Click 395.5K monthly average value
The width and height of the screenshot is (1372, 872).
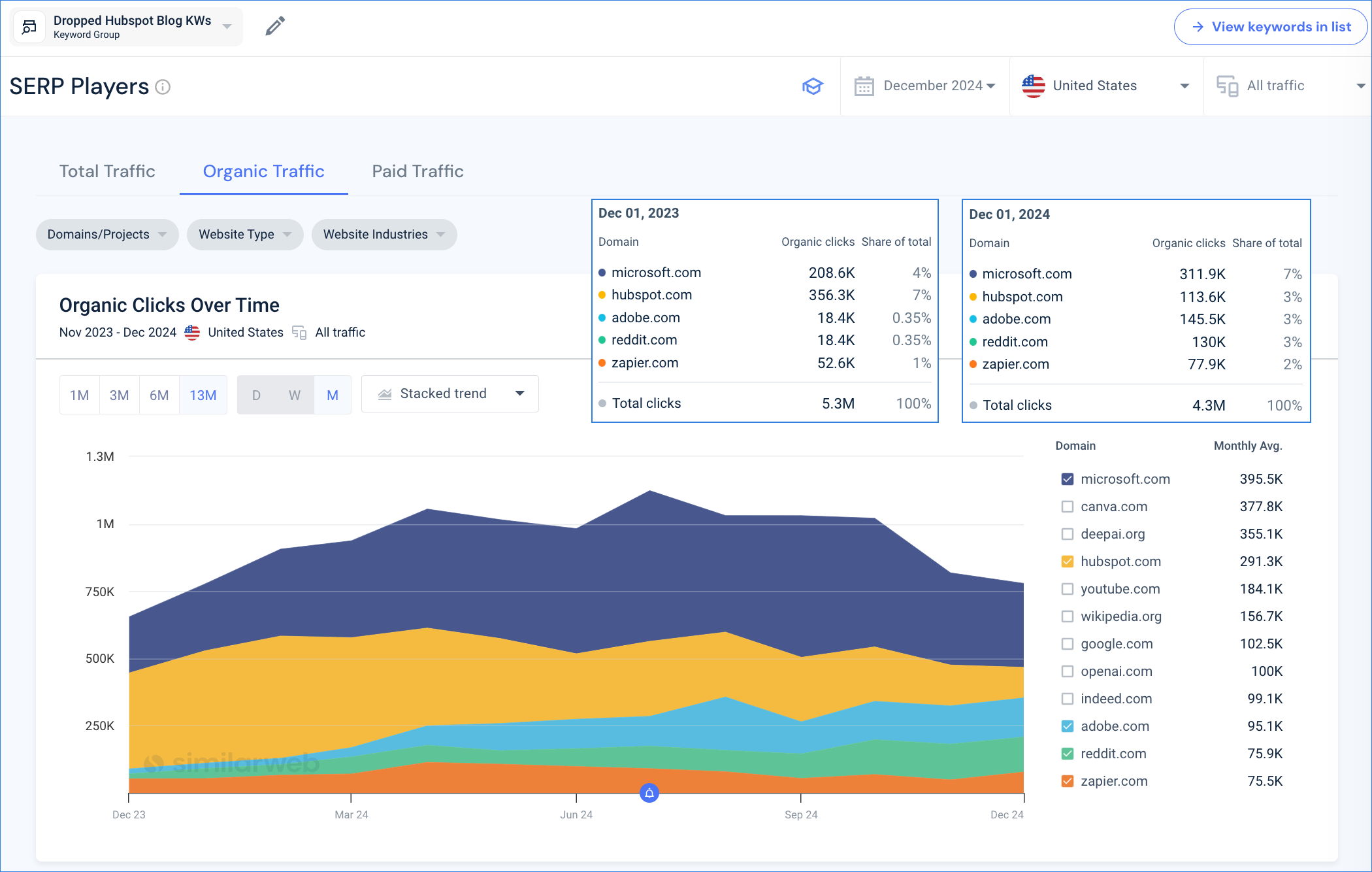click(x=1261, y=479)
